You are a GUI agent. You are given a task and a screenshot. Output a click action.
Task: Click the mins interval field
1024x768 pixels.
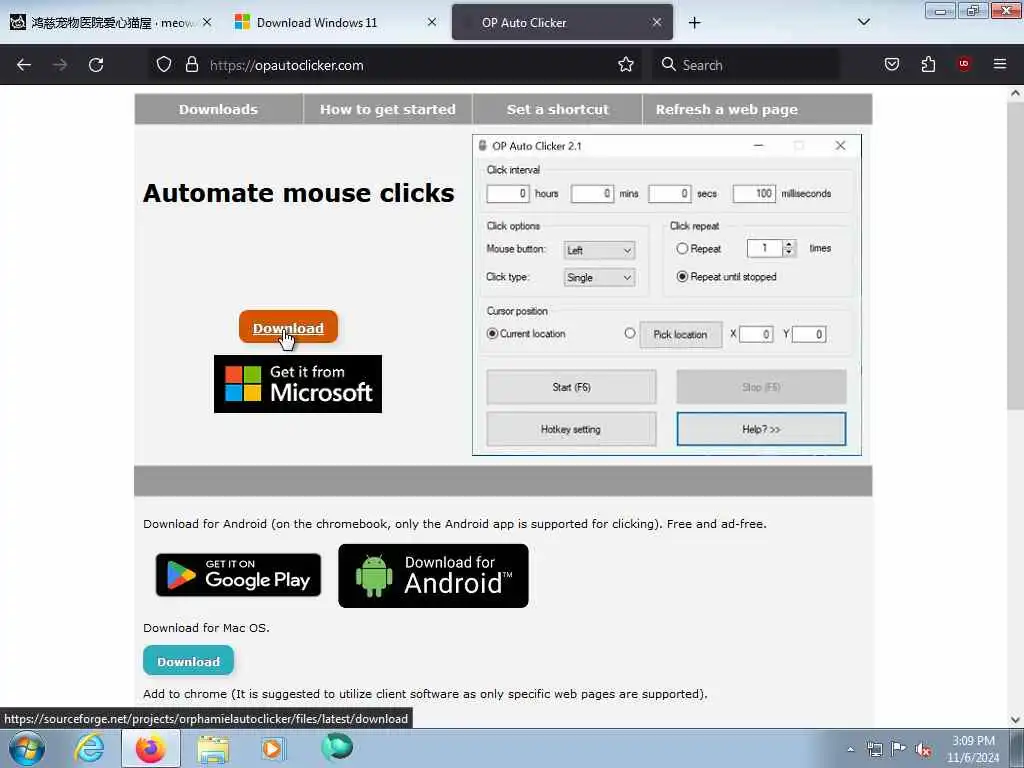(592, 193)
